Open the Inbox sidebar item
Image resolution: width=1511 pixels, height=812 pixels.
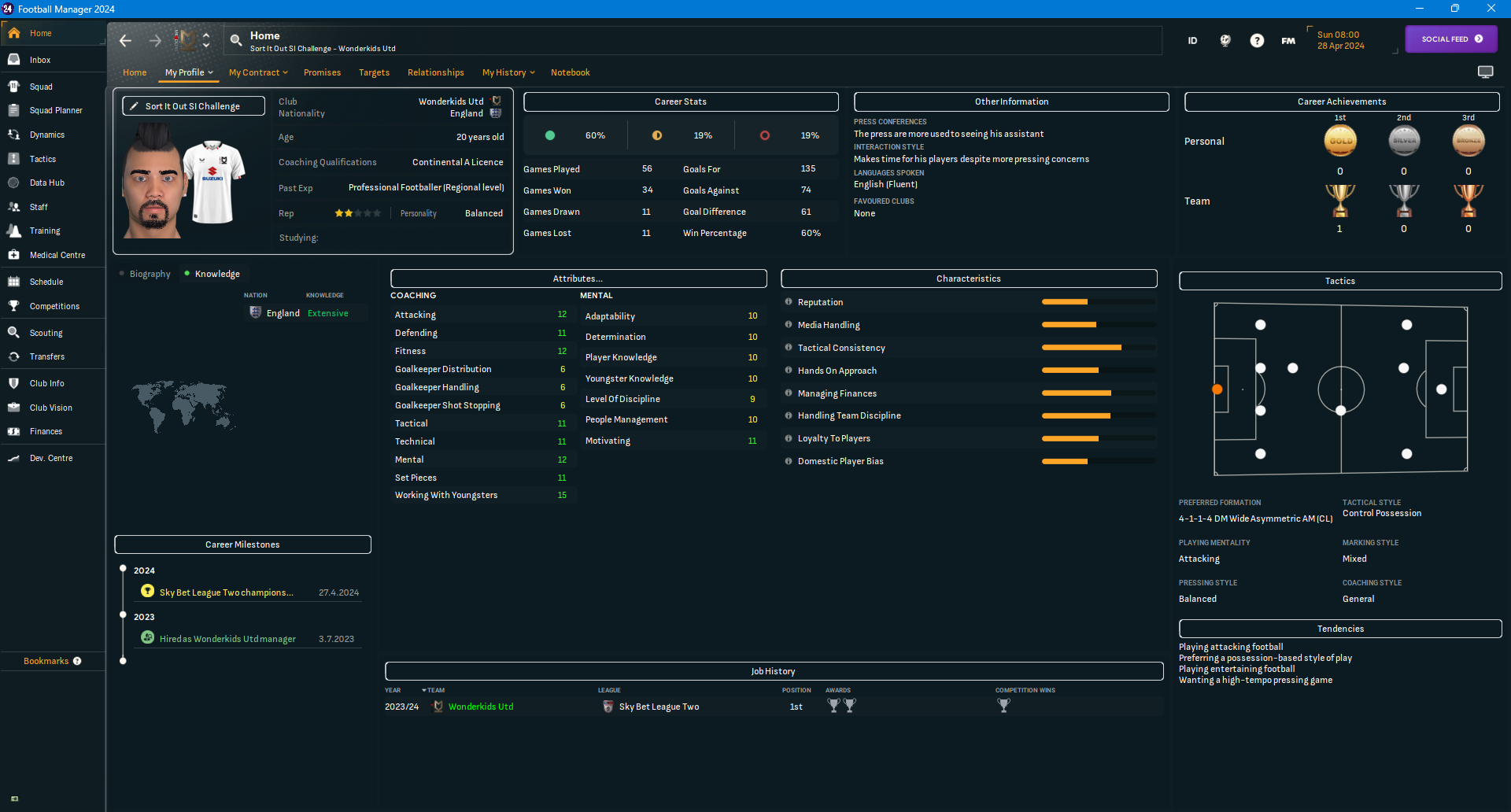(52, 60)
